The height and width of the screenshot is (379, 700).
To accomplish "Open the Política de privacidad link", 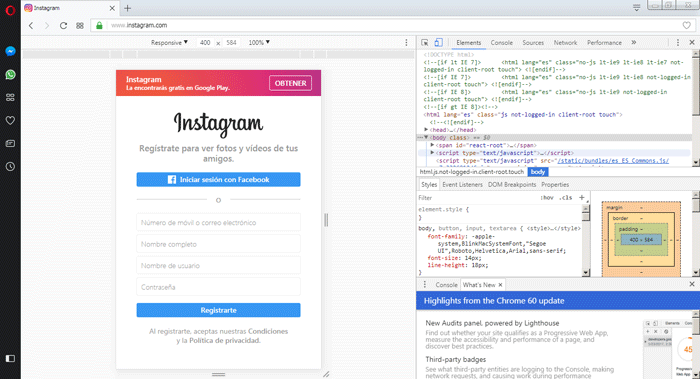I will click(x=225, y=341).
